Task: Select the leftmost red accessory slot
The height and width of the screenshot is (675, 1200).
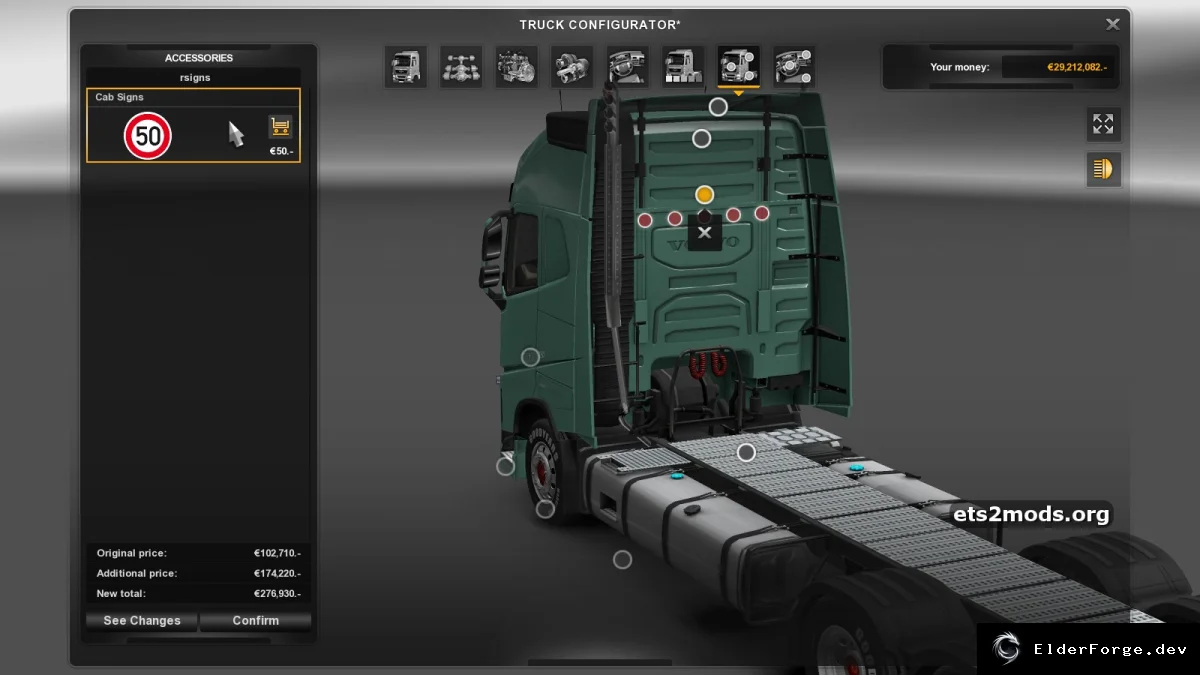Action: click(x=645, y=220)
